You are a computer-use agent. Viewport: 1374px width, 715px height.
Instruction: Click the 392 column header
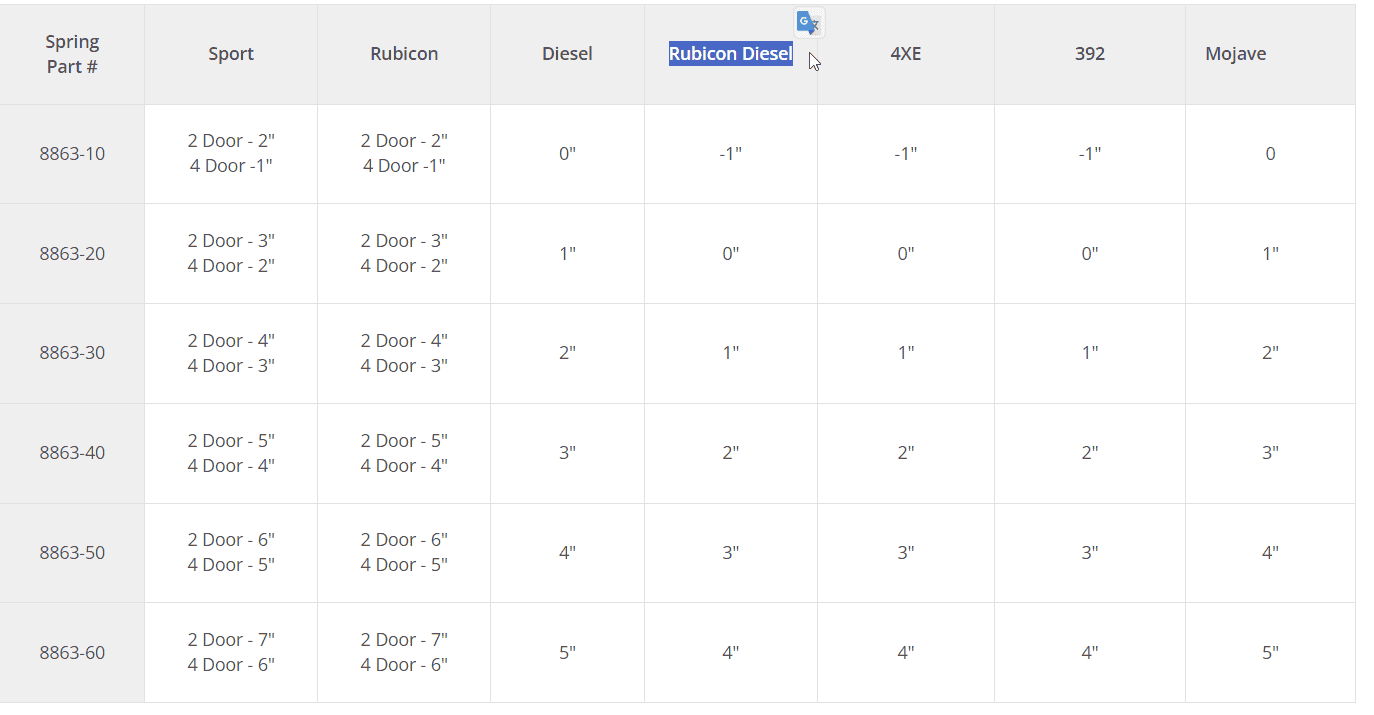1090,54
